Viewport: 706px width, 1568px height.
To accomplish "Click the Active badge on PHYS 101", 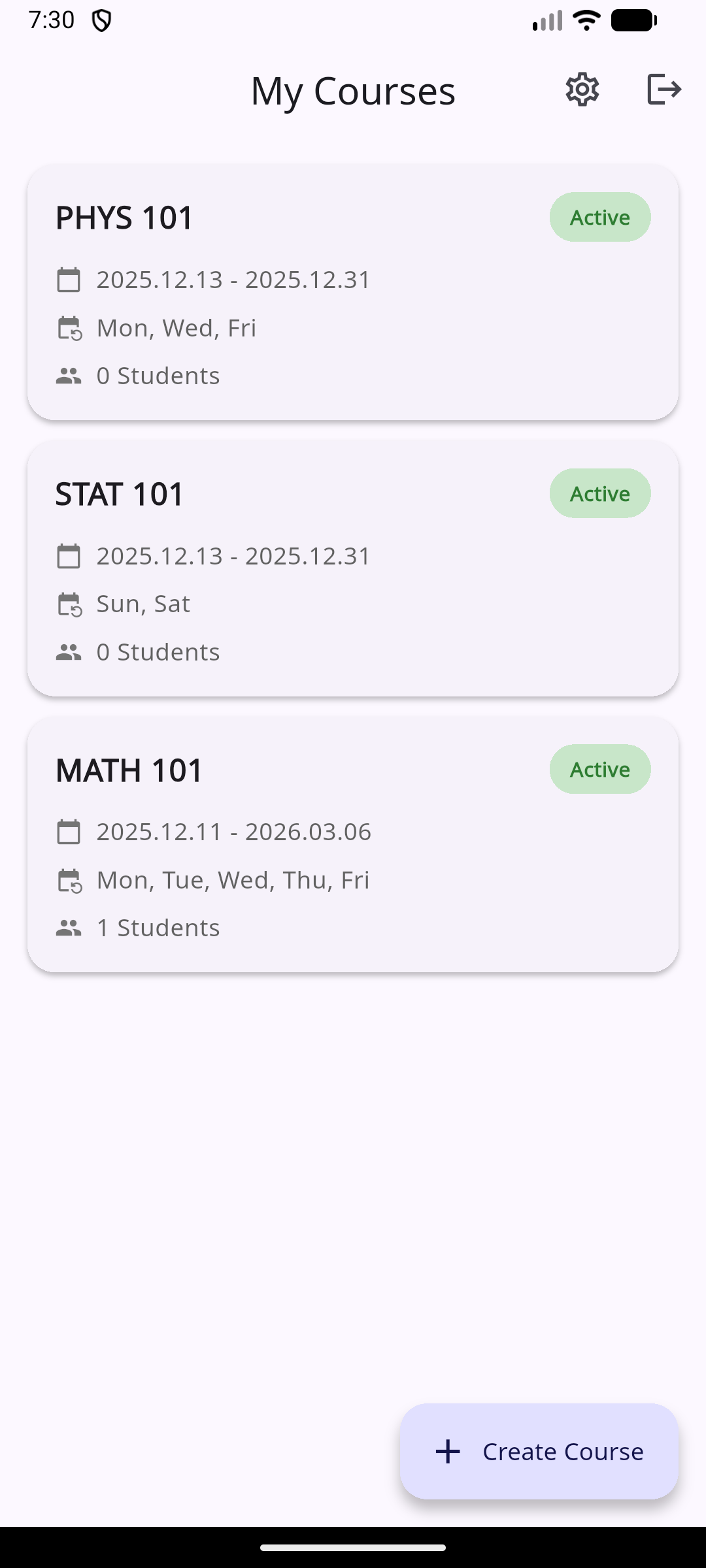I will coord(599,218).
